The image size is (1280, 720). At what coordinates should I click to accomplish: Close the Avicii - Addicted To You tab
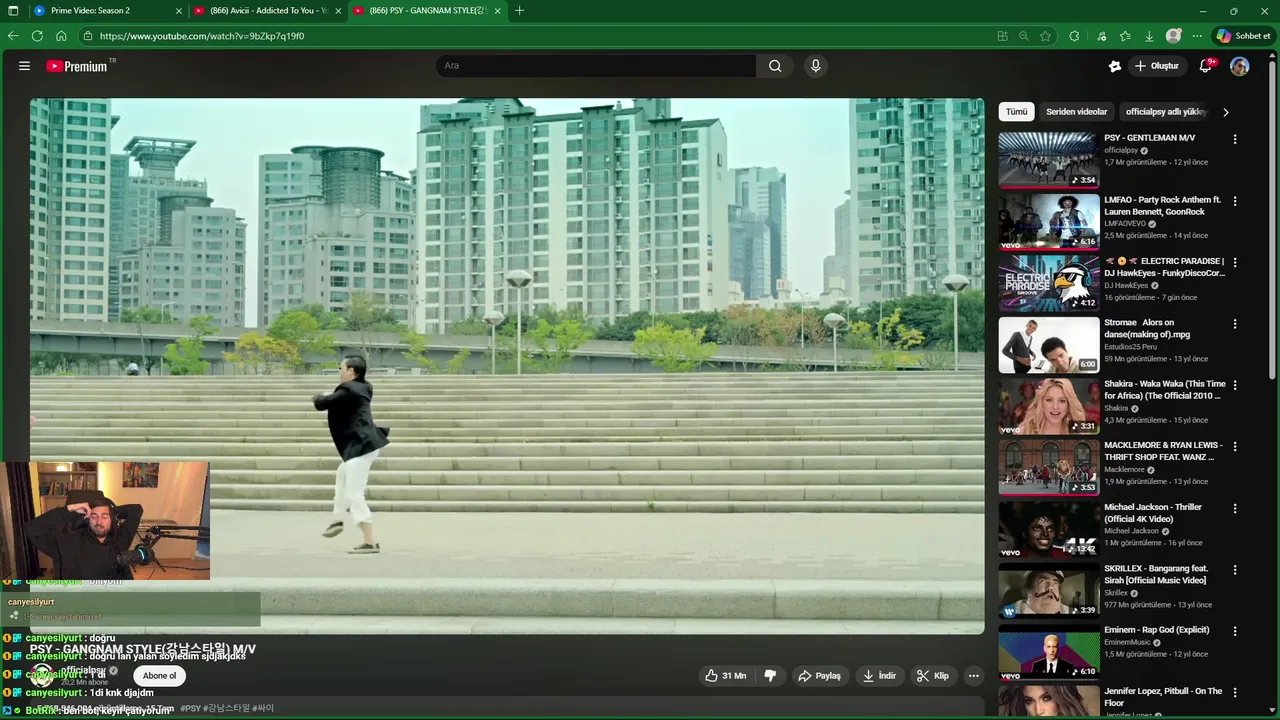pos(339,11)
